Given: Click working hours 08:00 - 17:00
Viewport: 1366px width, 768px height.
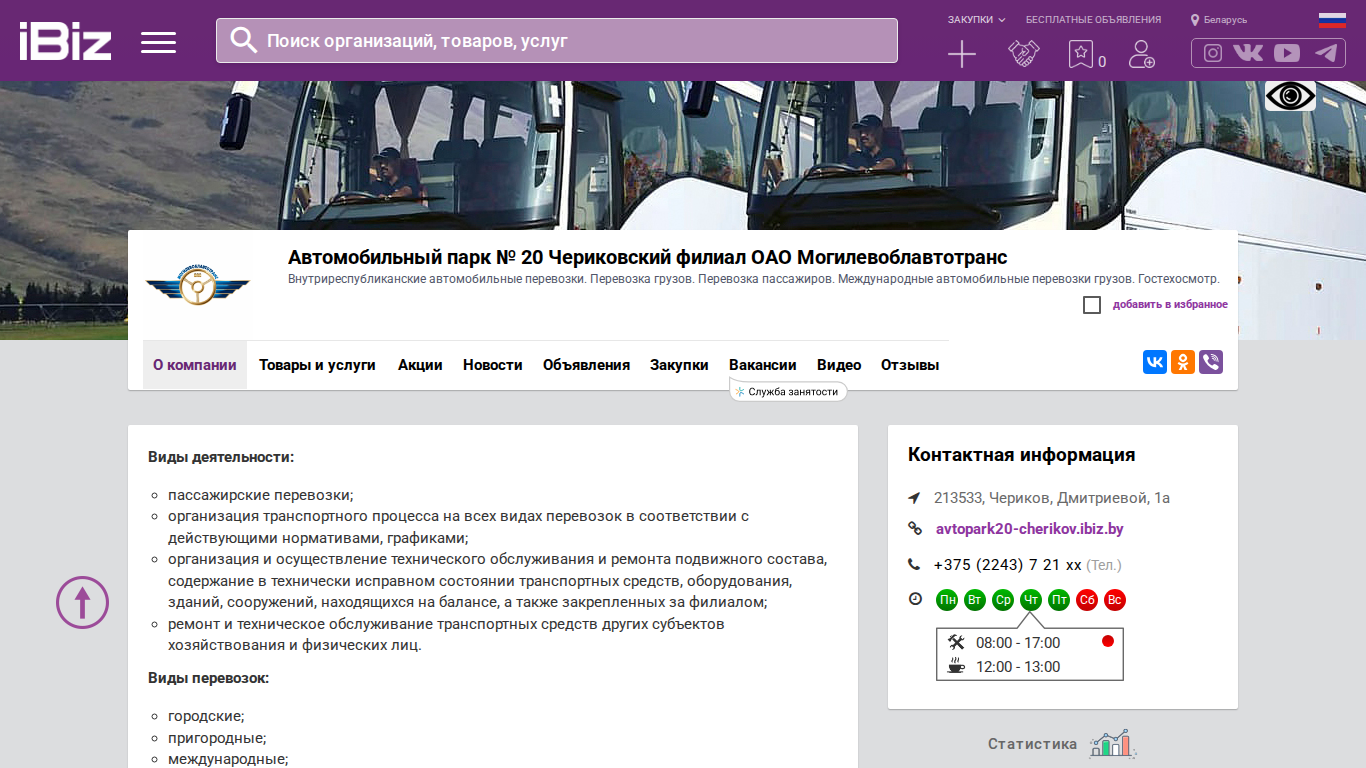Looking at the screenshot, I should point(1018,643).
